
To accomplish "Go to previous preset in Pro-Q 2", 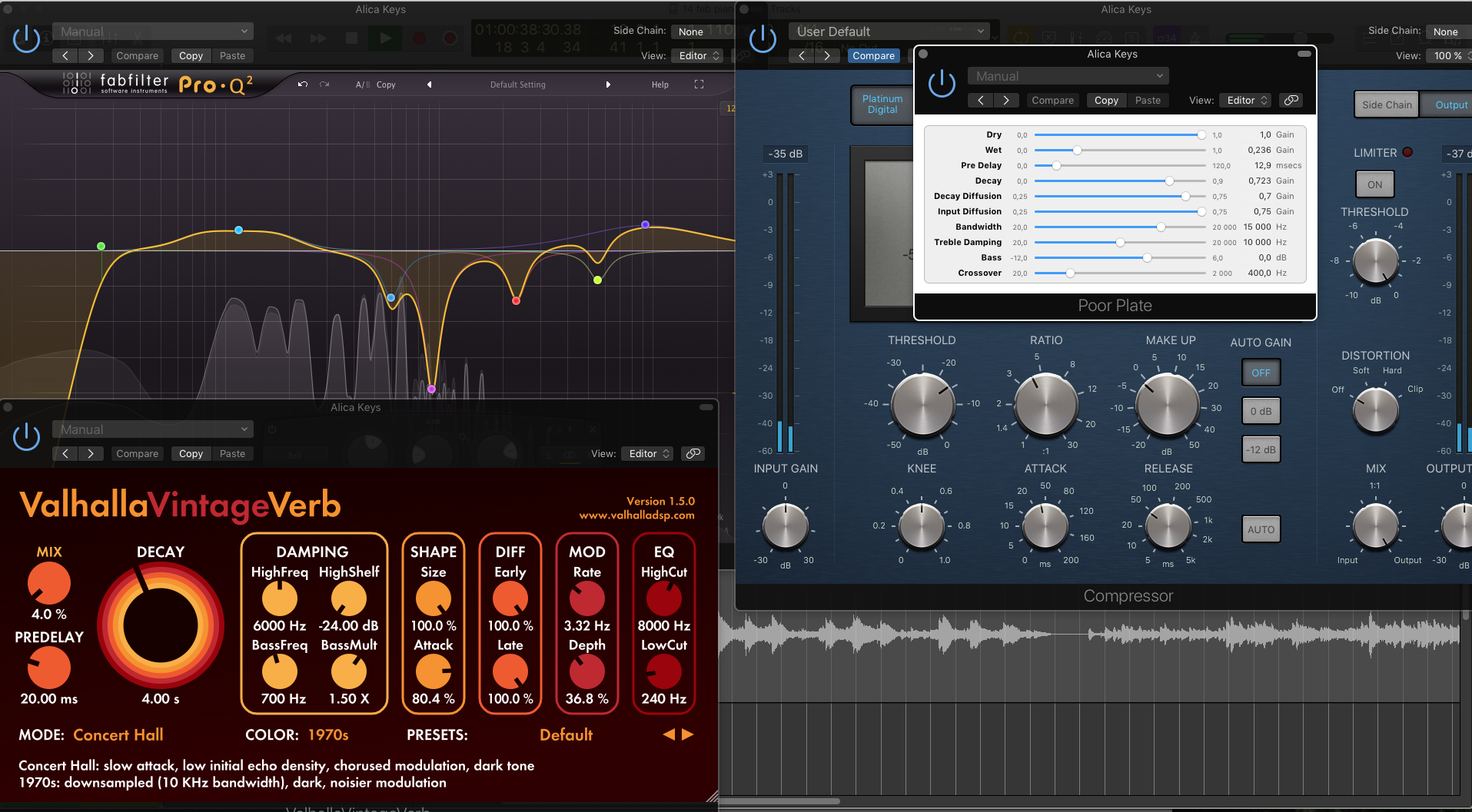I will 429,85.
